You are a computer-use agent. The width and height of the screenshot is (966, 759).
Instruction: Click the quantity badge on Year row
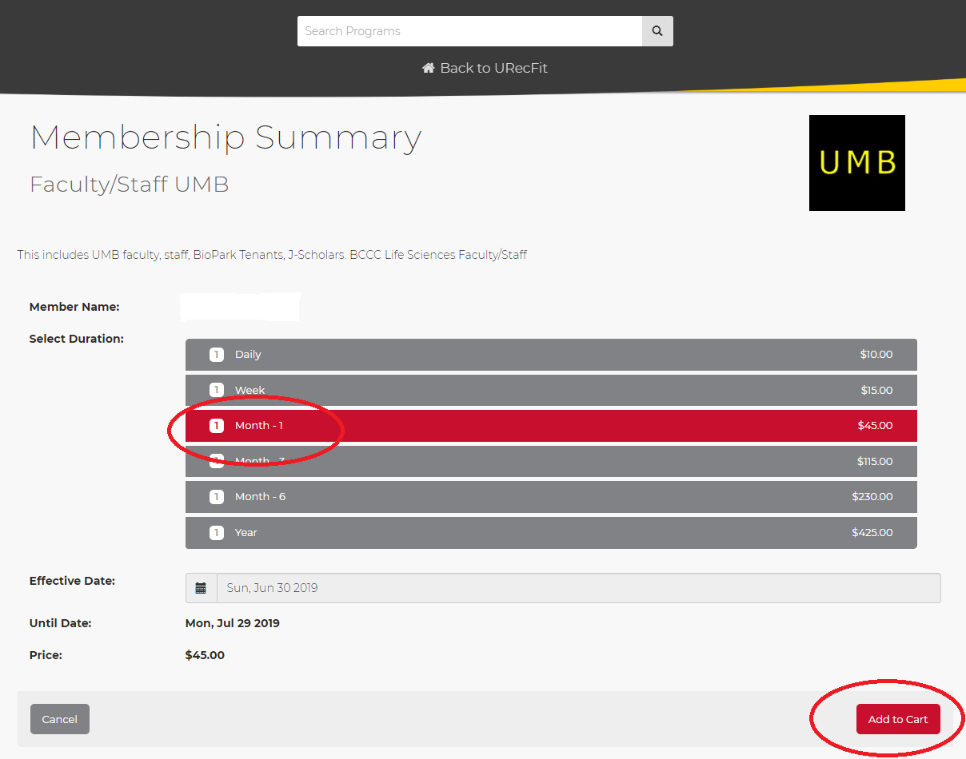click(x=216, y=533)
